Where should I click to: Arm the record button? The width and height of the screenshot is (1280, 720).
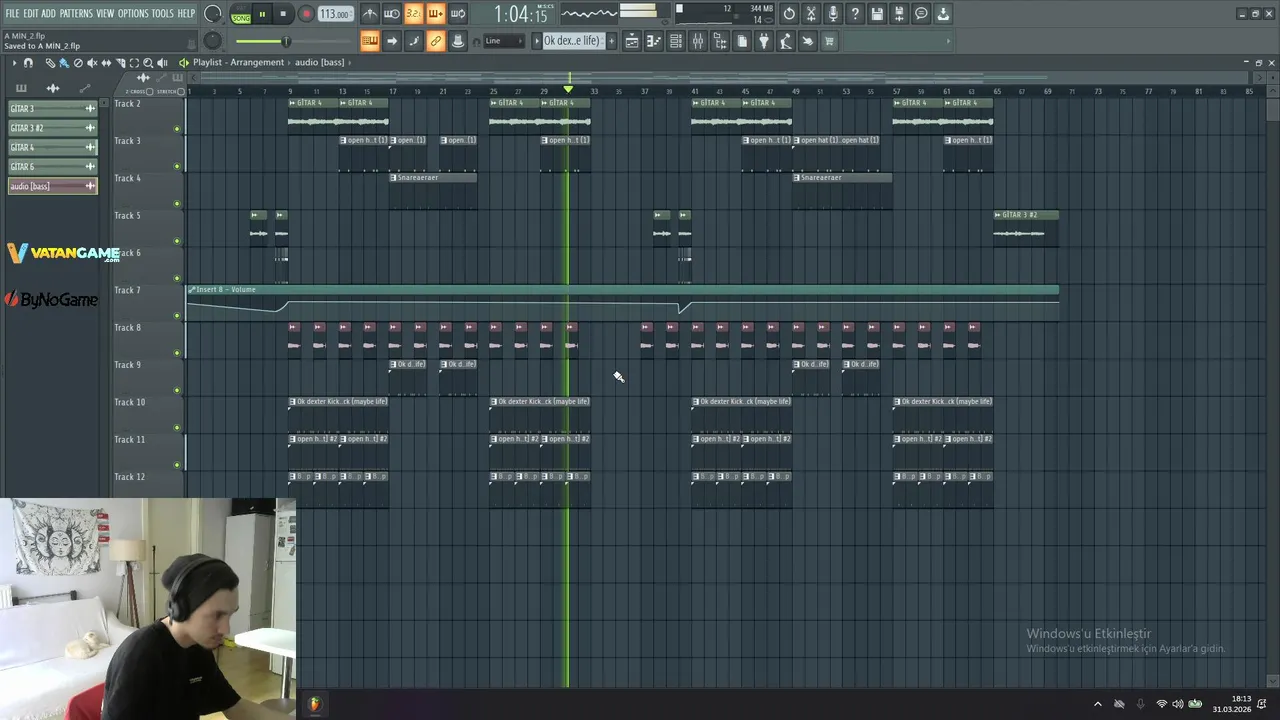pos(306,14)
